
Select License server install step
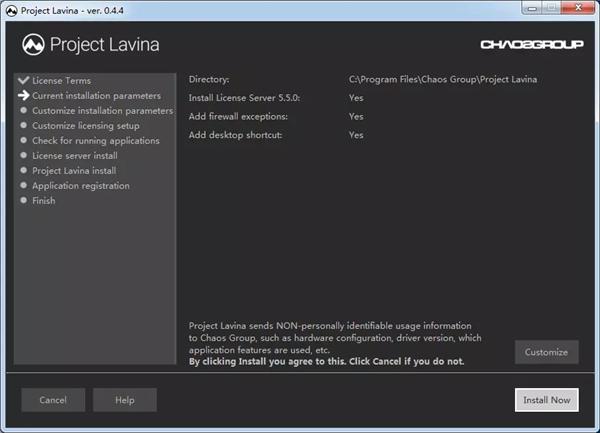click(x=75, y=156)
